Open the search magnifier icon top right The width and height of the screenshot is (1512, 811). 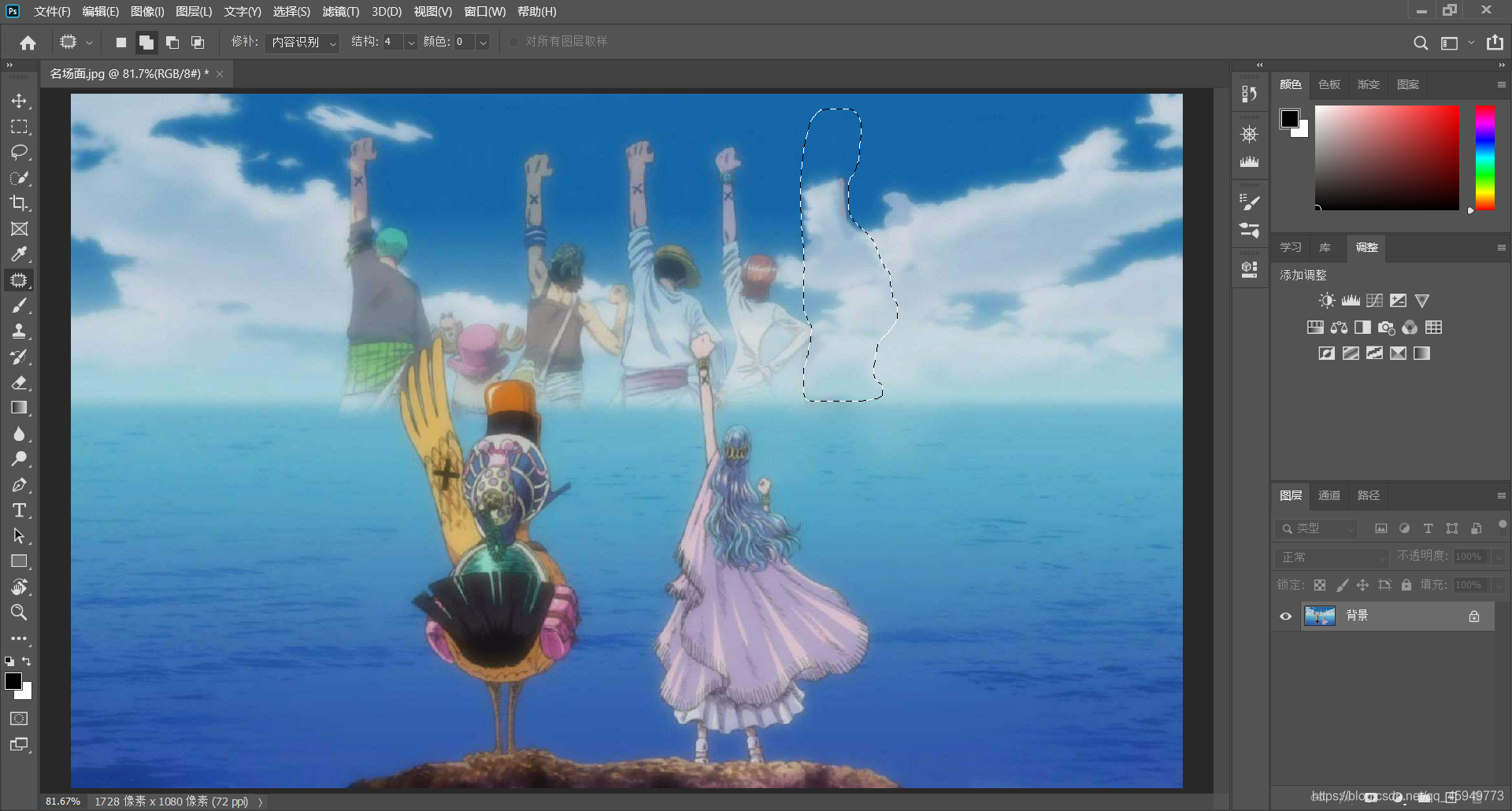(1421, 43)
